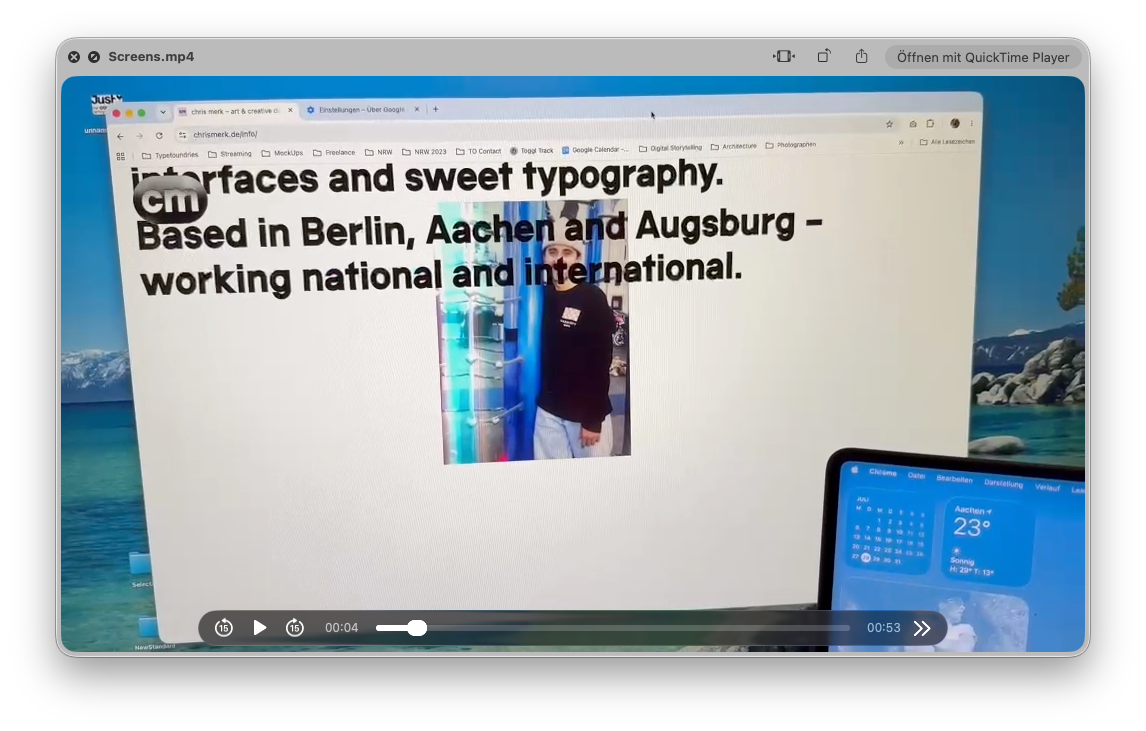
Task: Open the Streaming bookmark folder
Action: [x=229, y=154]
